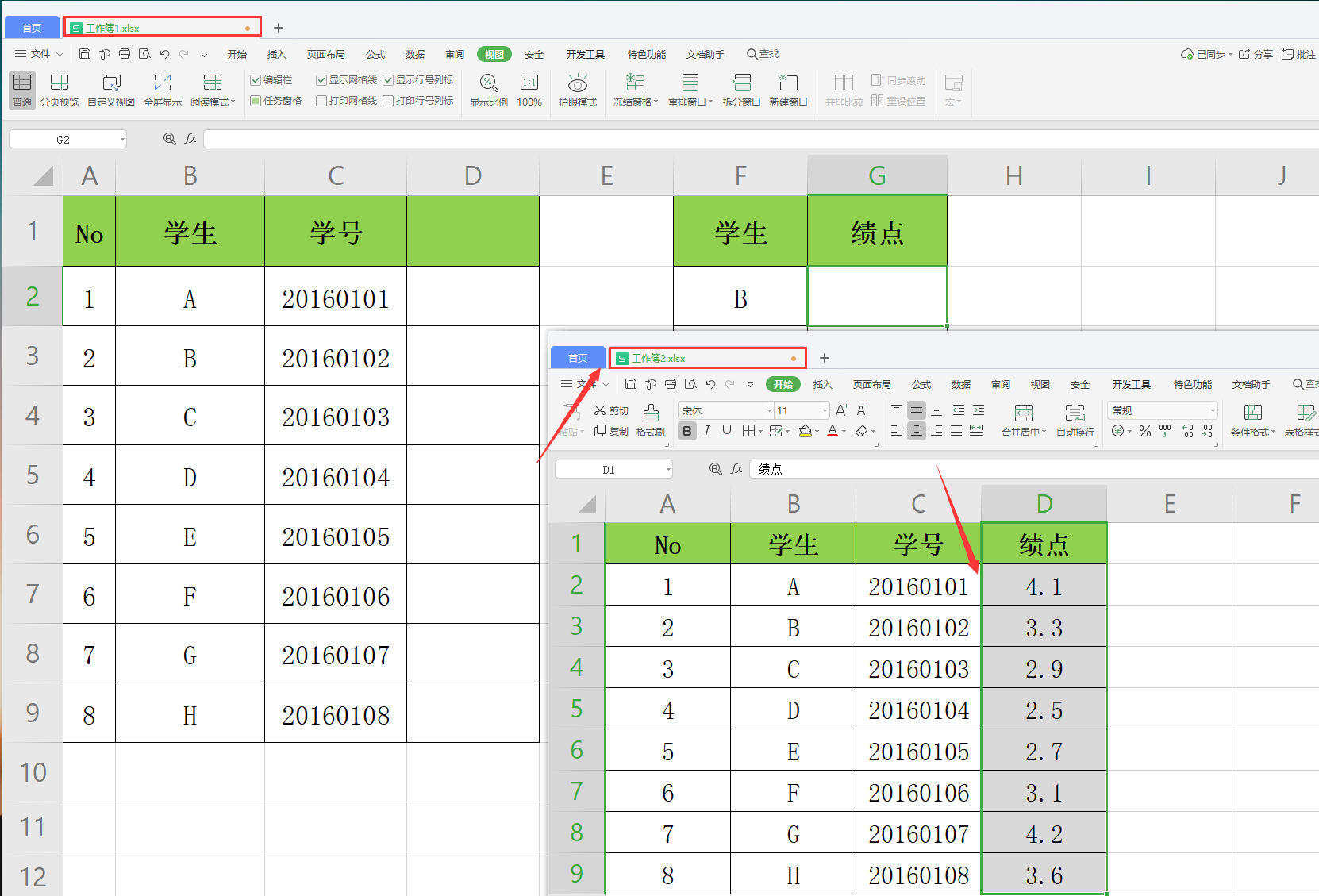Select Format Painter (格式刷) in 工作簿2
Image resolution: width=1319 pixels, height=896 pixels.
tap(651, 421)
